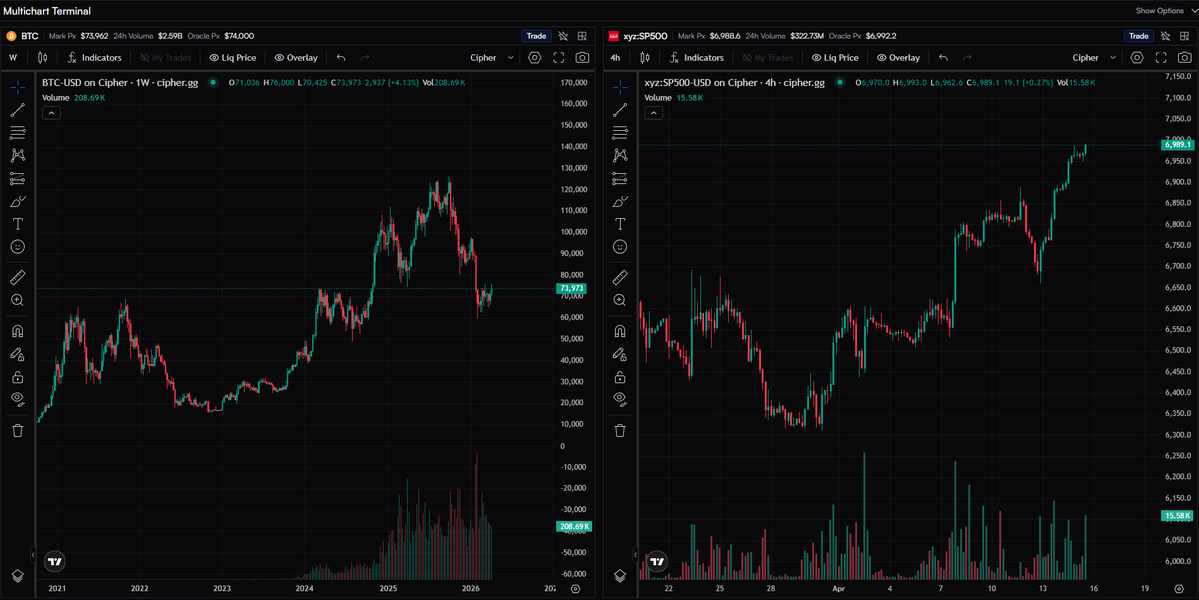Change candlestick chart style in BTC toolbar
1199x600 pixels.
42,57
